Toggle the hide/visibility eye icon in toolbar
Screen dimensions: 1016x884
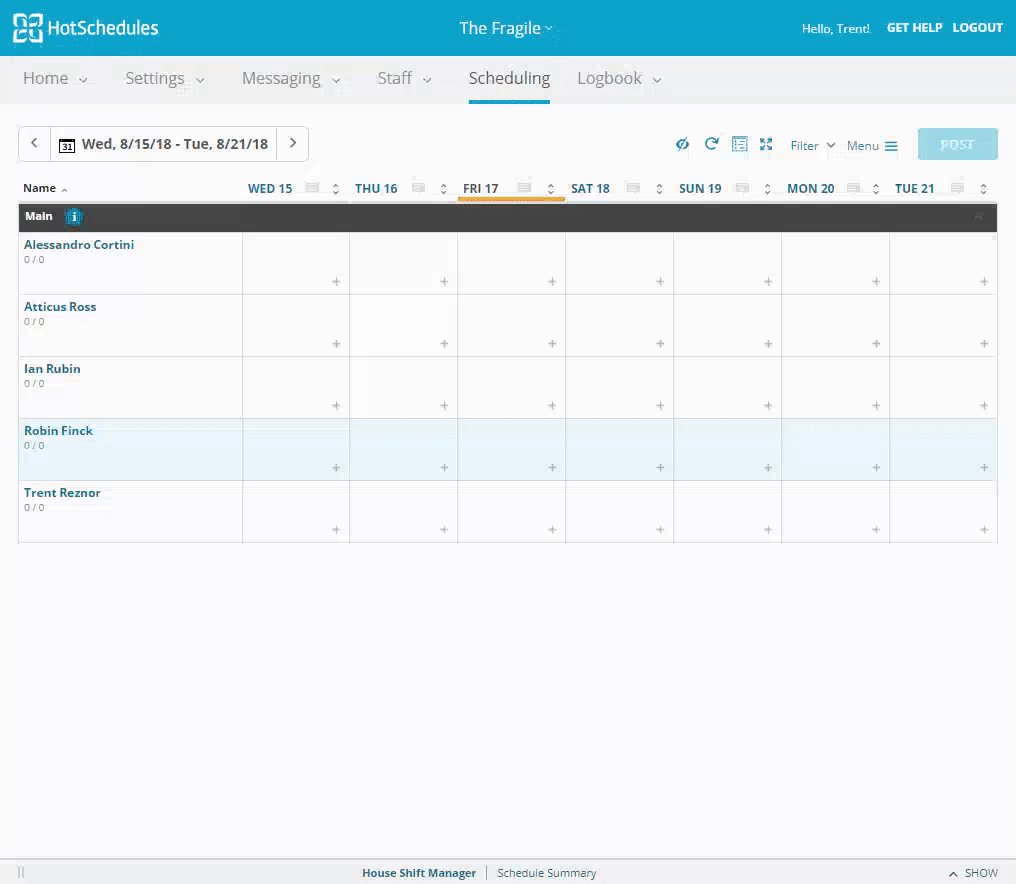682,144
